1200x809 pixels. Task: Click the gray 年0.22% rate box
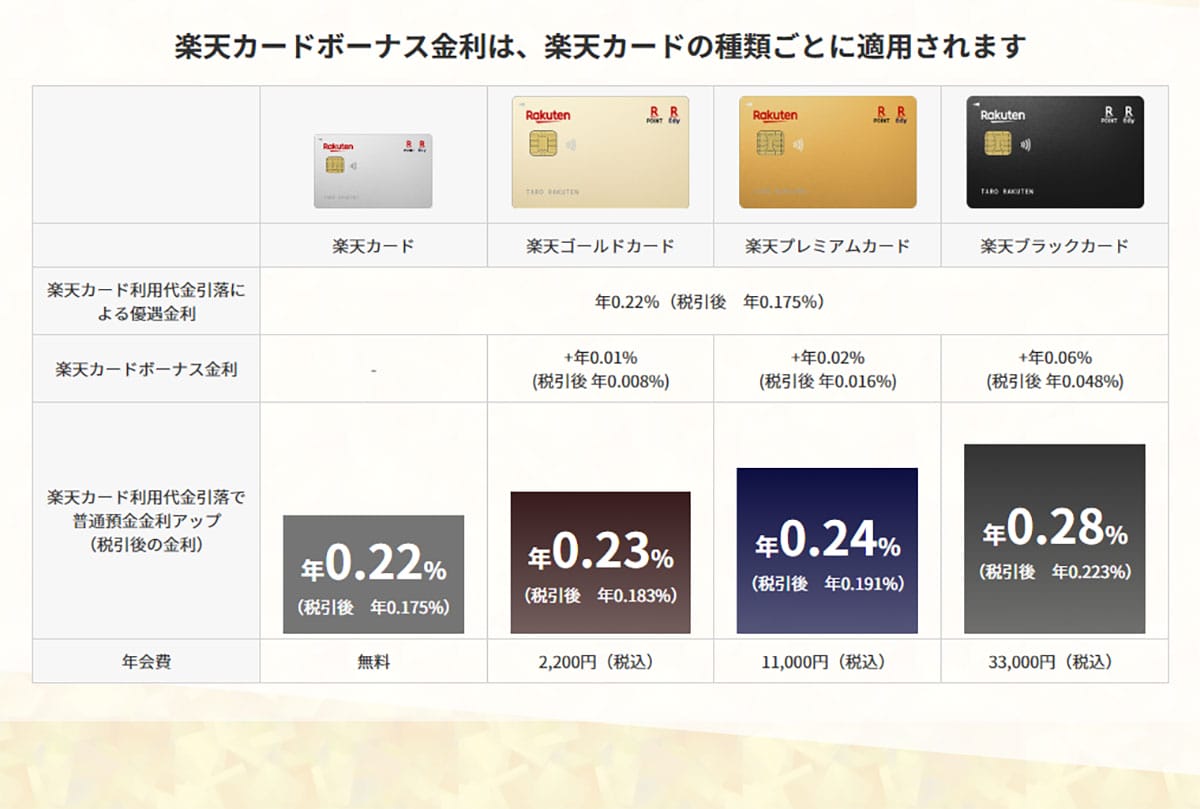pos(373,574)
